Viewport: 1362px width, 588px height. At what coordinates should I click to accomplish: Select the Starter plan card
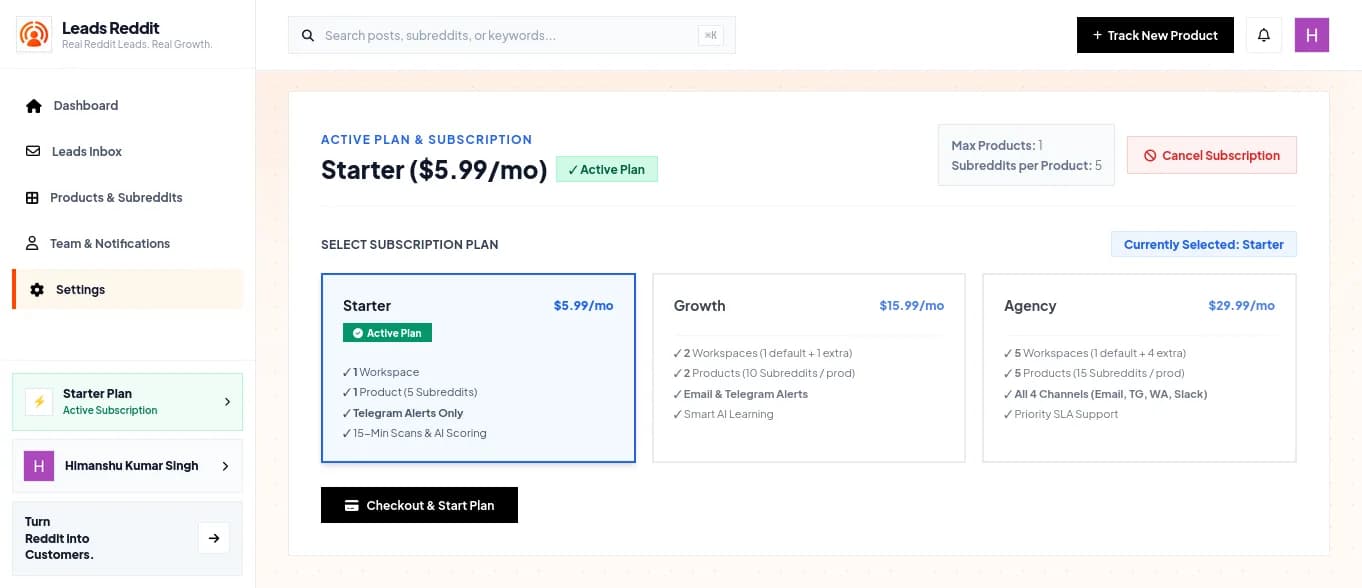478,368
